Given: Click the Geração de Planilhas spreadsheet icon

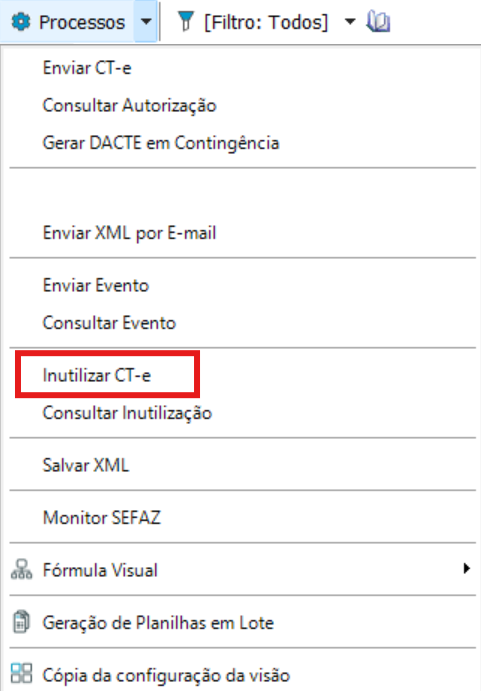Looking at the screenshot, I should (21, 622).
